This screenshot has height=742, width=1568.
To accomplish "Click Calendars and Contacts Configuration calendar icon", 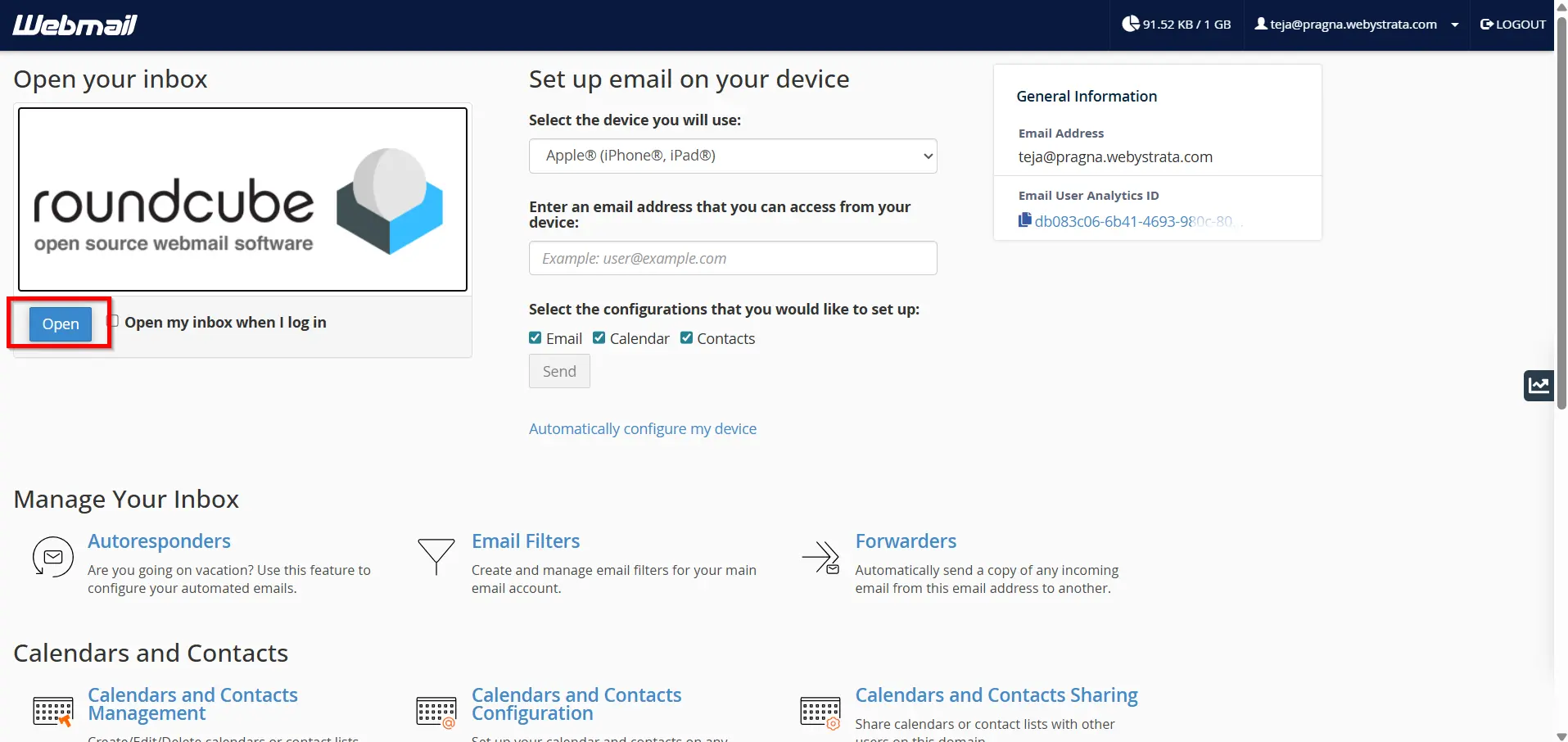I will pyautogui.click(x=436, y=712).
